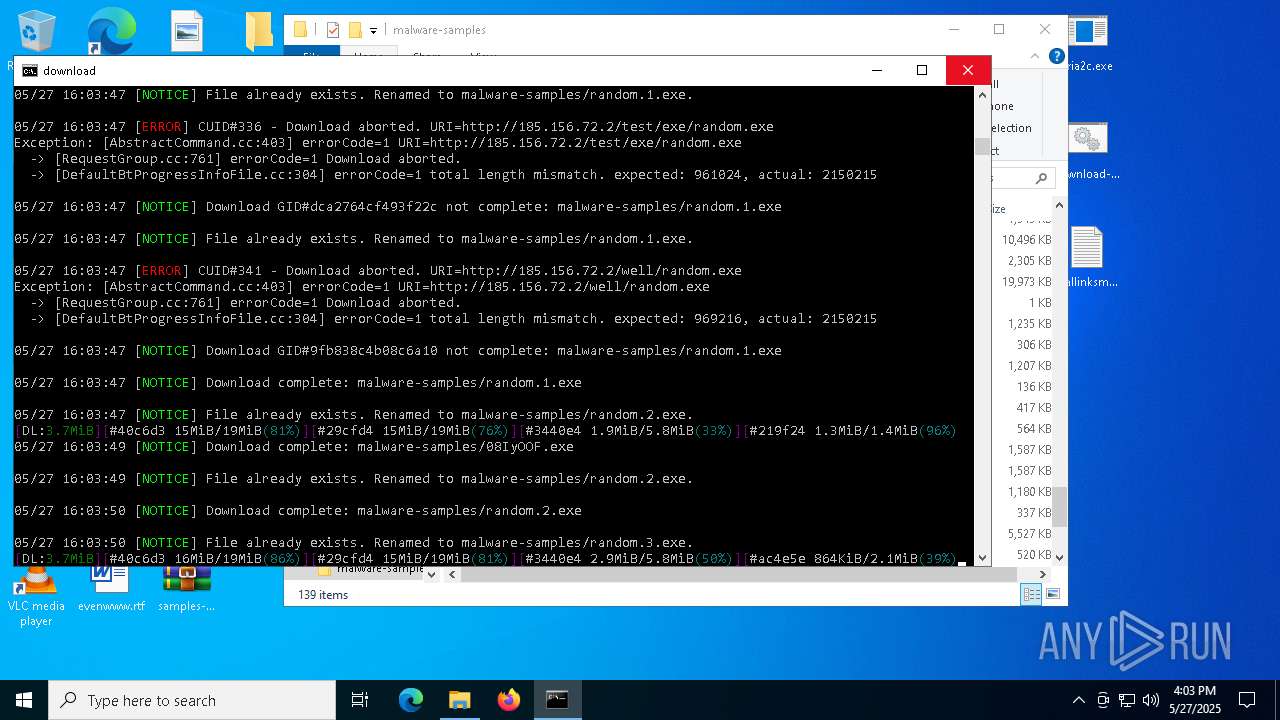Open Task View from the taskbar

pyautogui.click(x=360, y=700)
